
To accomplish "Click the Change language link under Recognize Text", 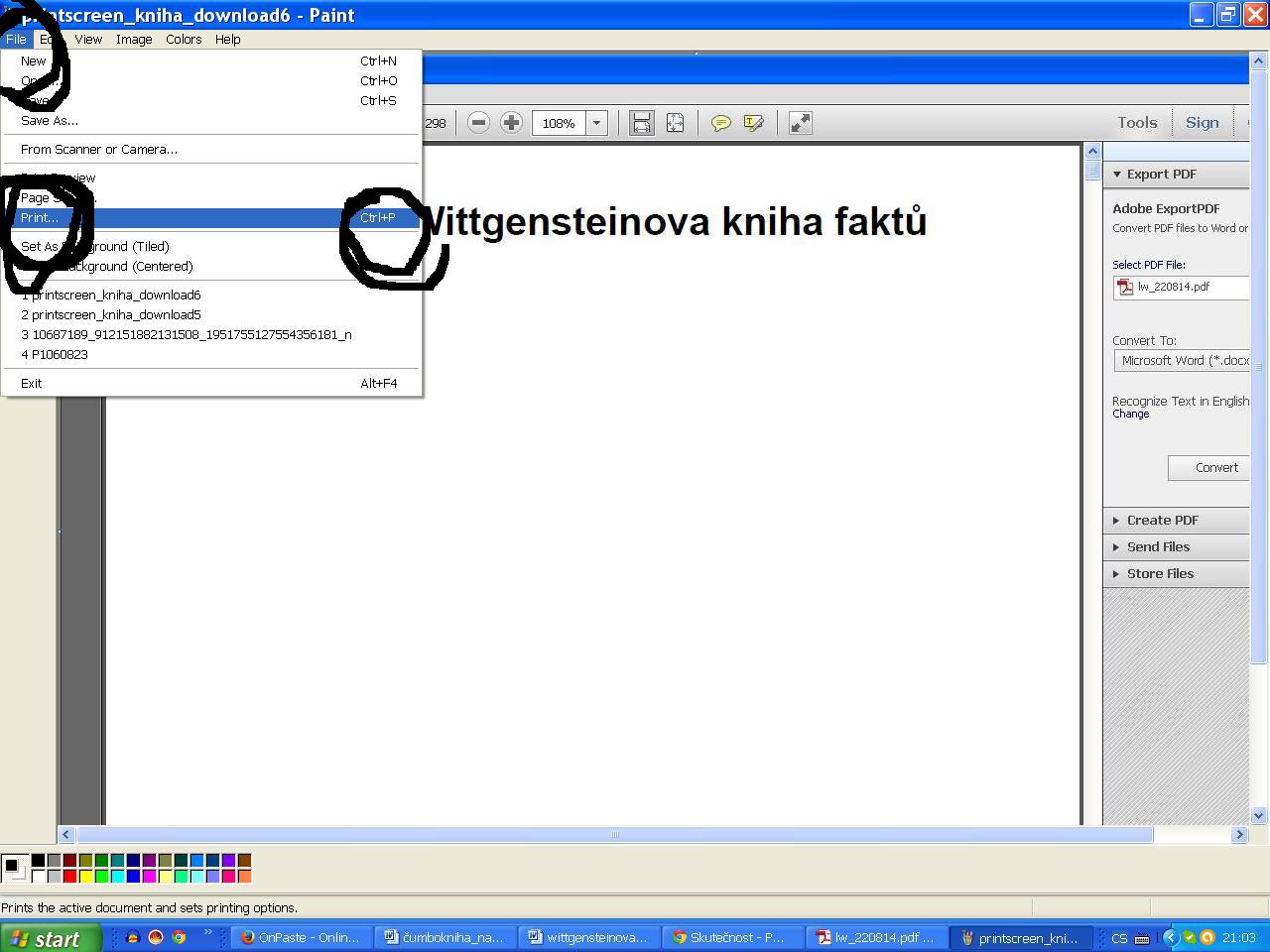I will [x=1130, y=414].
